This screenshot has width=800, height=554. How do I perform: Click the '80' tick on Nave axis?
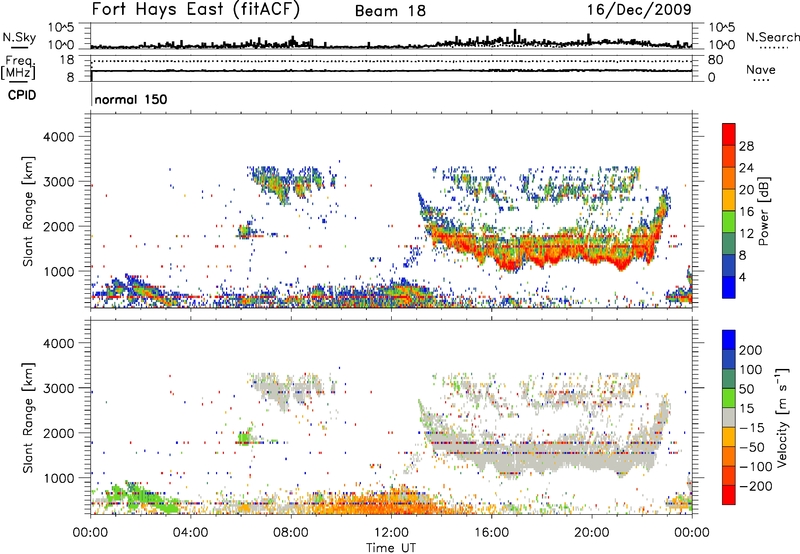point(715,60)
